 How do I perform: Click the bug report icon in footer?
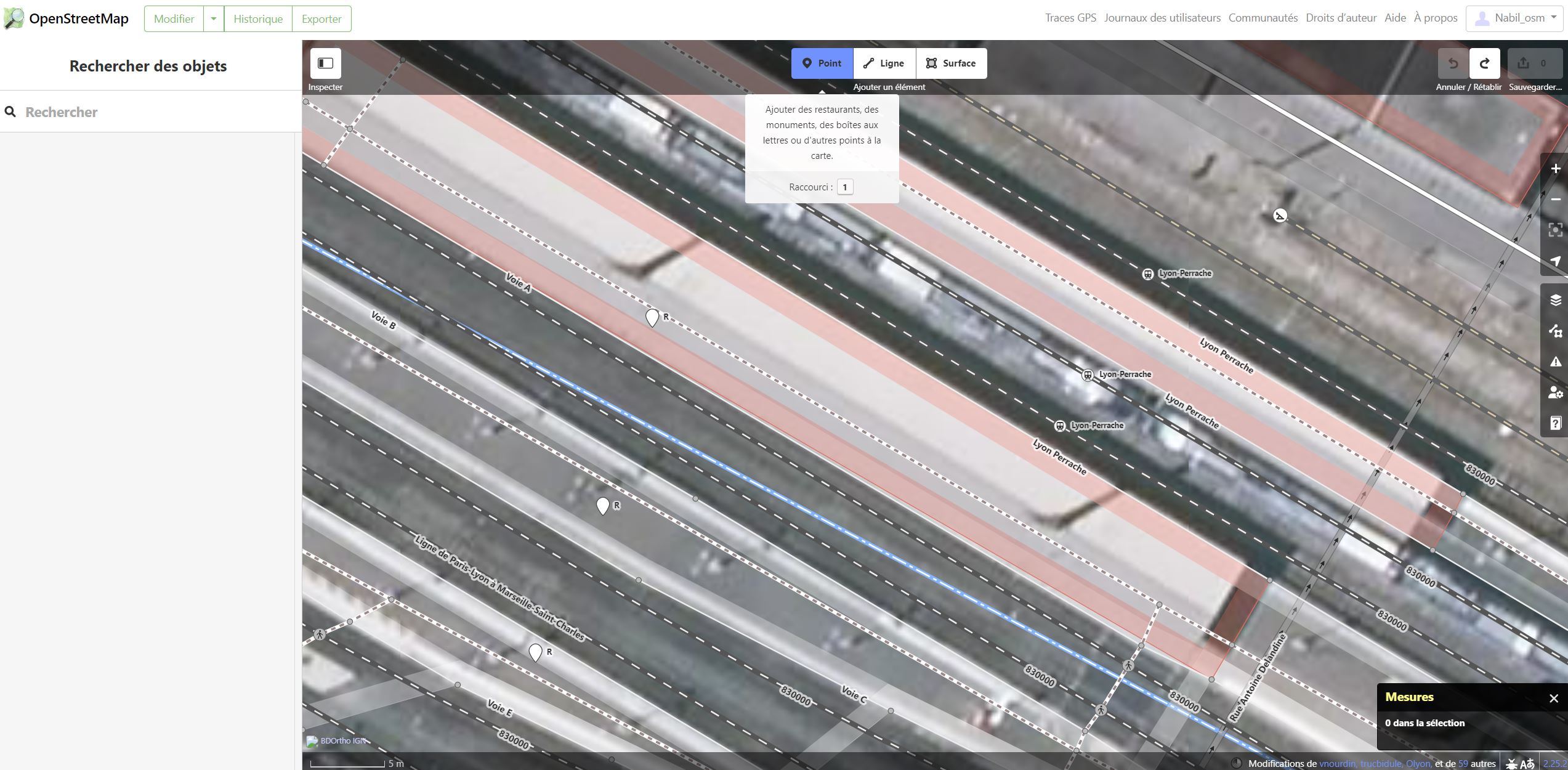(x=1511, y=764)
